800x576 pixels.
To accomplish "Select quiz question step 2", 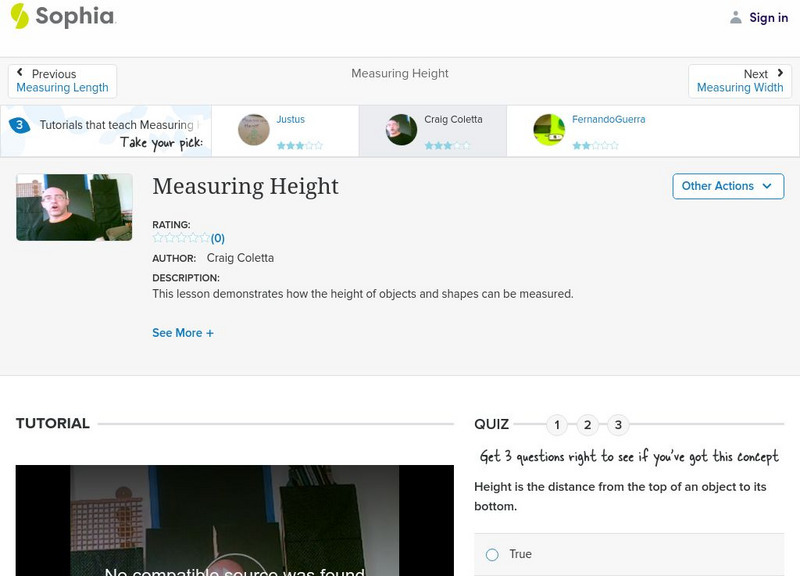I will click(x=587, y=424).
